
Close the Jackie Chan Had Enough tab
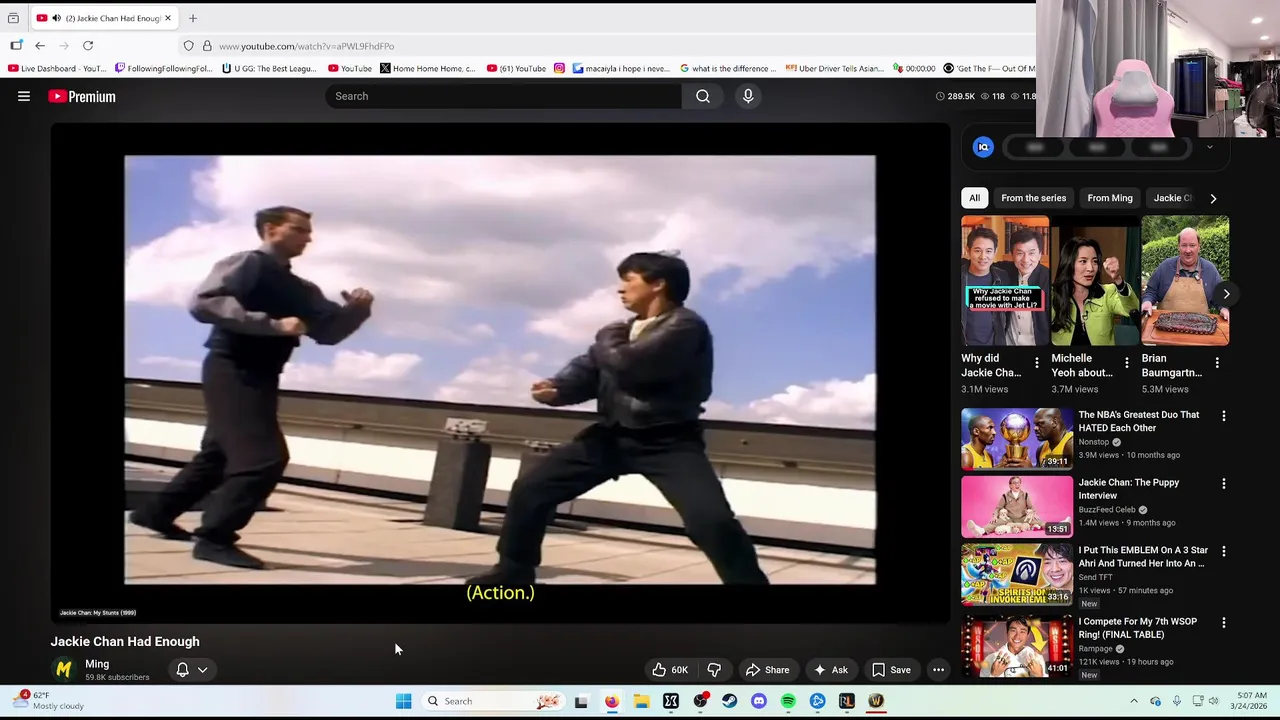point(168,18)
